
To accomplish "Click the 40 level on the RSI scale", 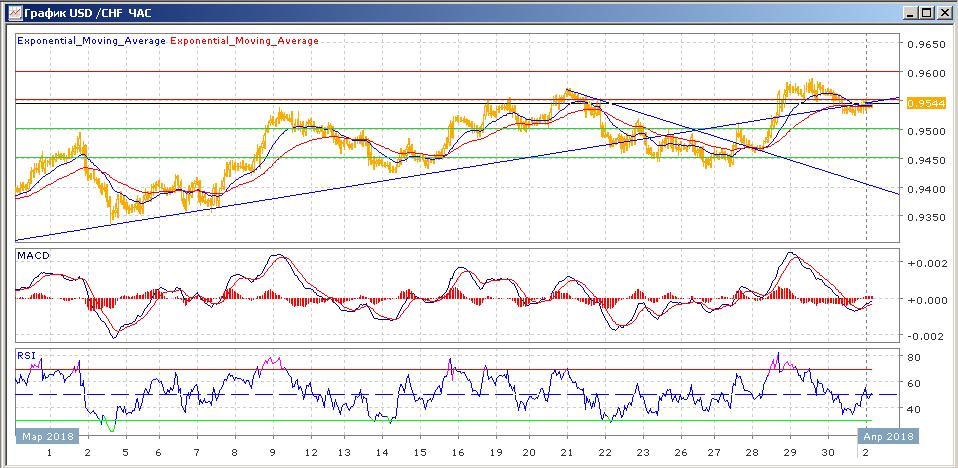I will (x=915, y=409).
